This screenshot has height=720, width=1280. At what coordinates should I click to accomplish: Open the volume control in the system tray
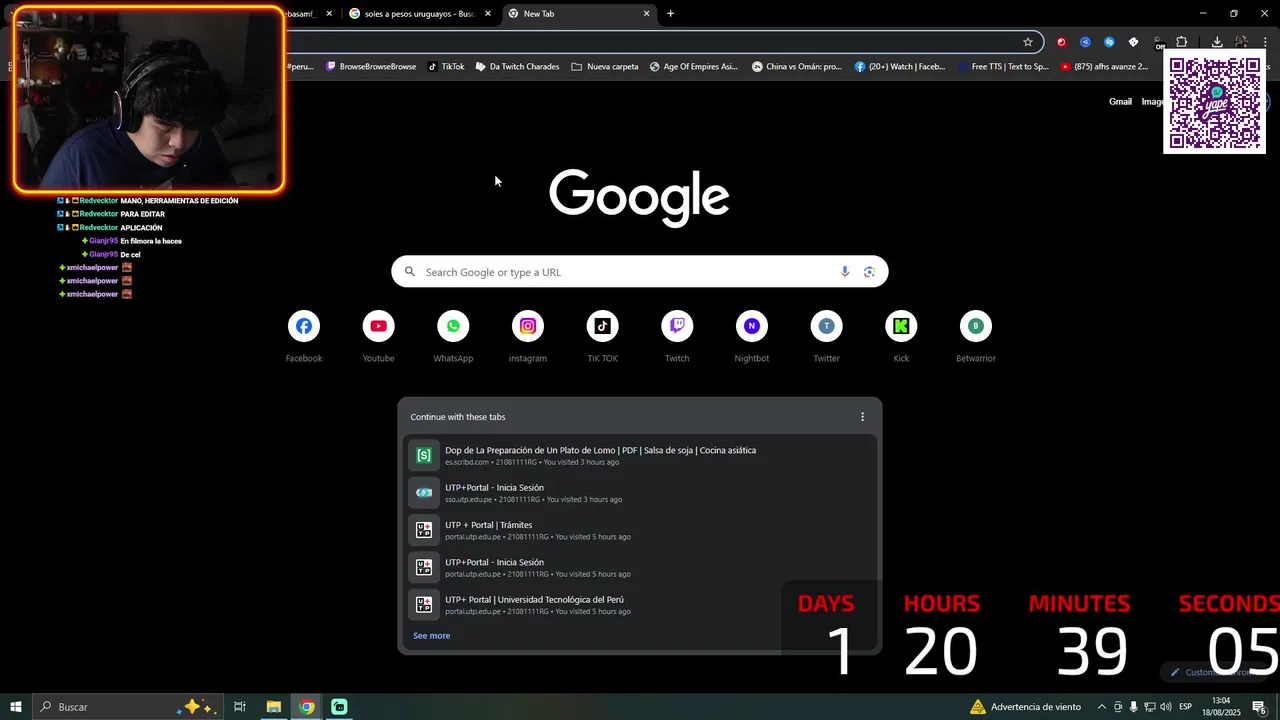click(x=1165, y=707)
